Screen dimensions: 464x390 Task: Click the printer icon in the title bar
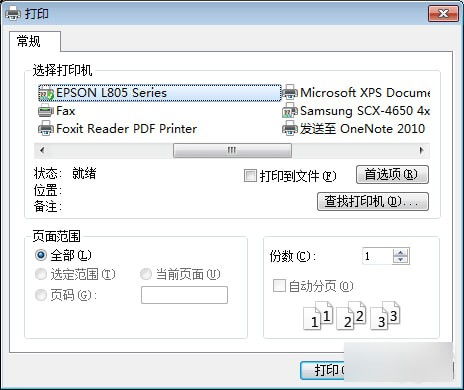13,14
